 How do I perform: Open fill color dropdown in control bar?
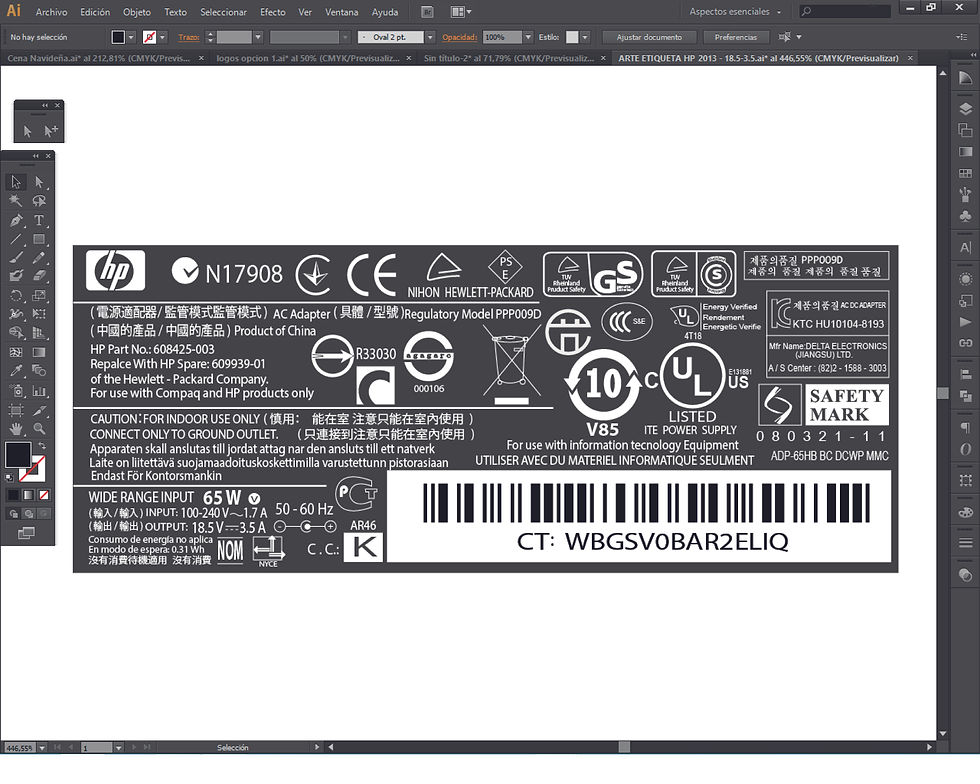tap(131, 38)
